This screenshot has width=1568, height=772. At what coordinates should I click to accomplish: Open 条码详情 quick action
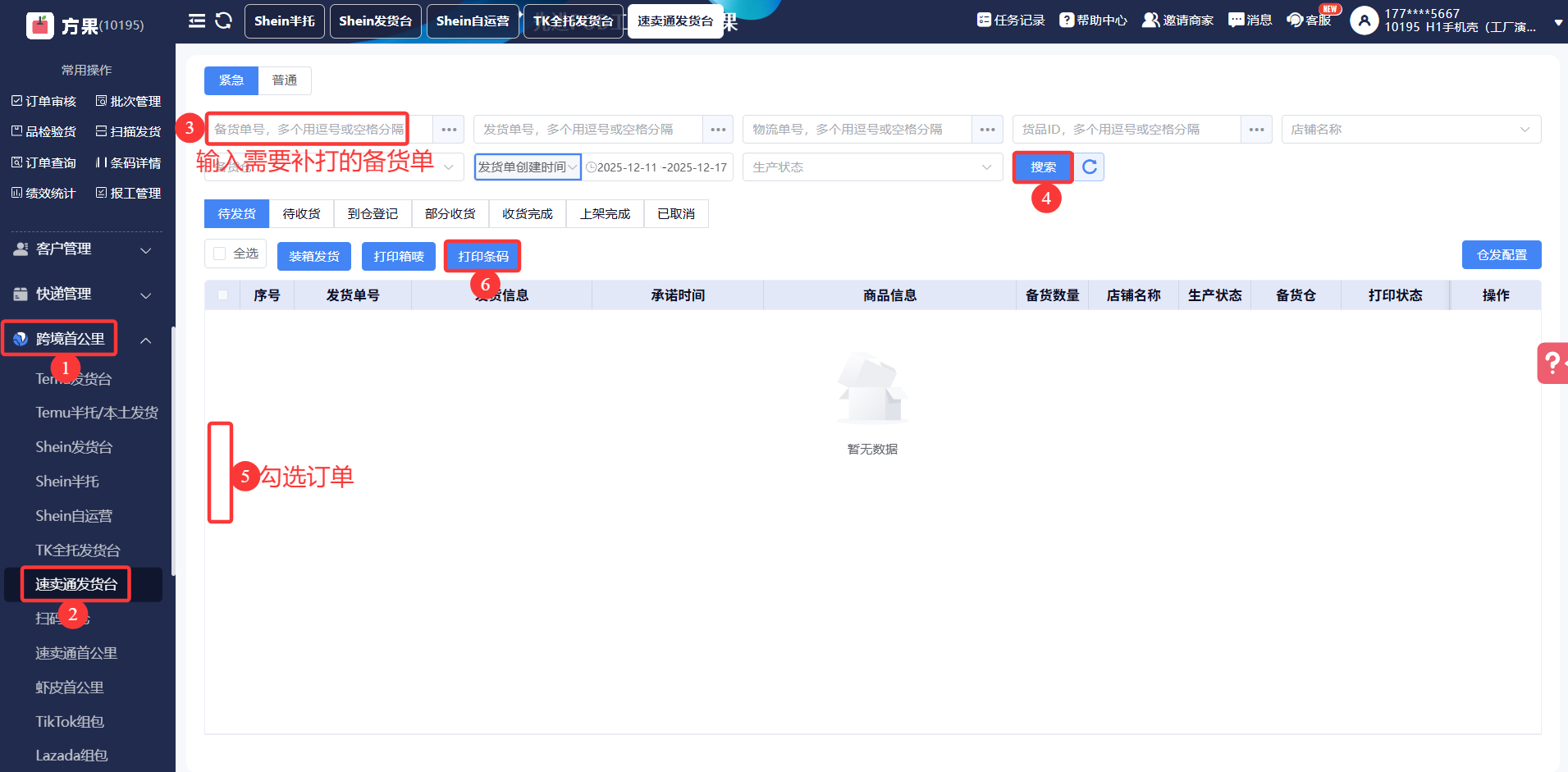(x=128, y=162)
